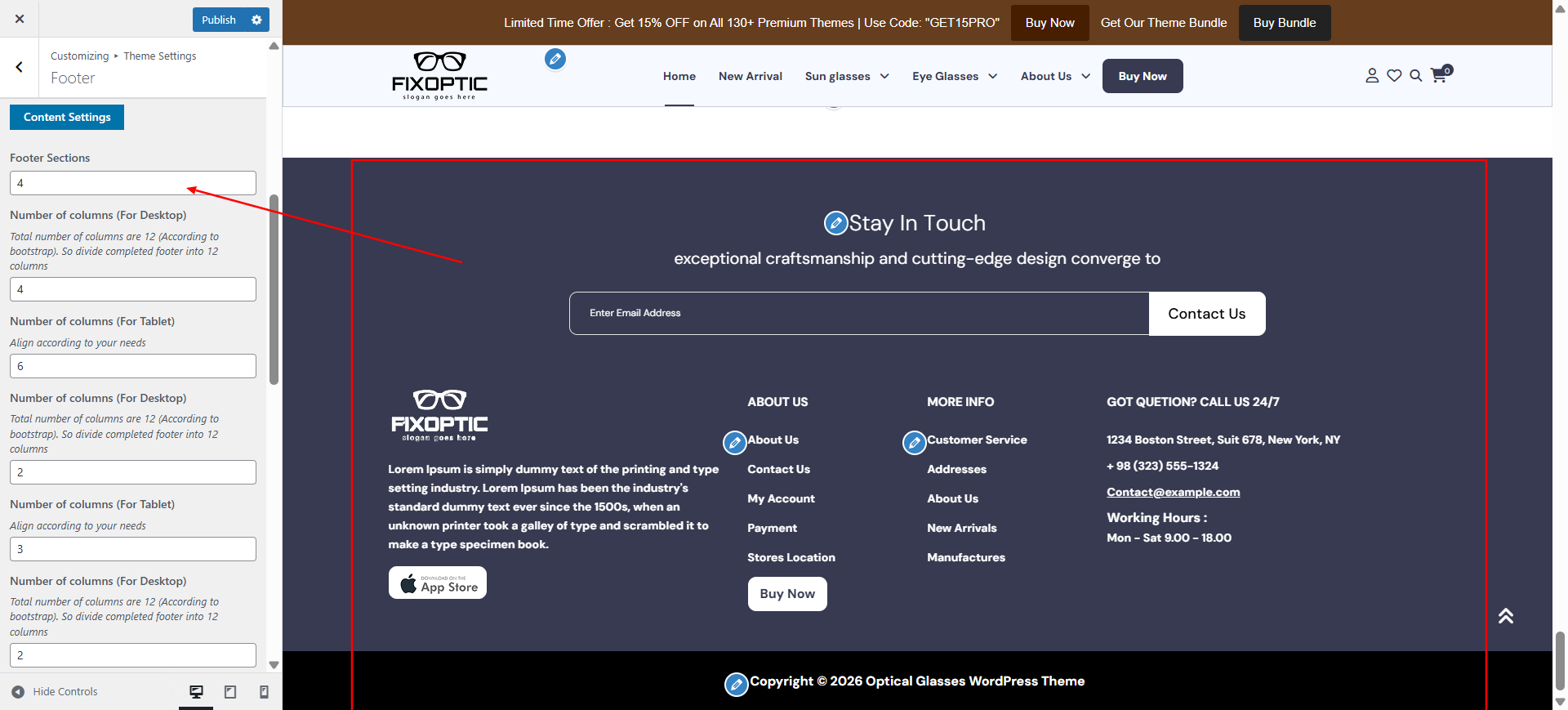Screen dimensions: 1568x710
Task: Click the scroll-to-top double arrow
Action: (1506, 616)
